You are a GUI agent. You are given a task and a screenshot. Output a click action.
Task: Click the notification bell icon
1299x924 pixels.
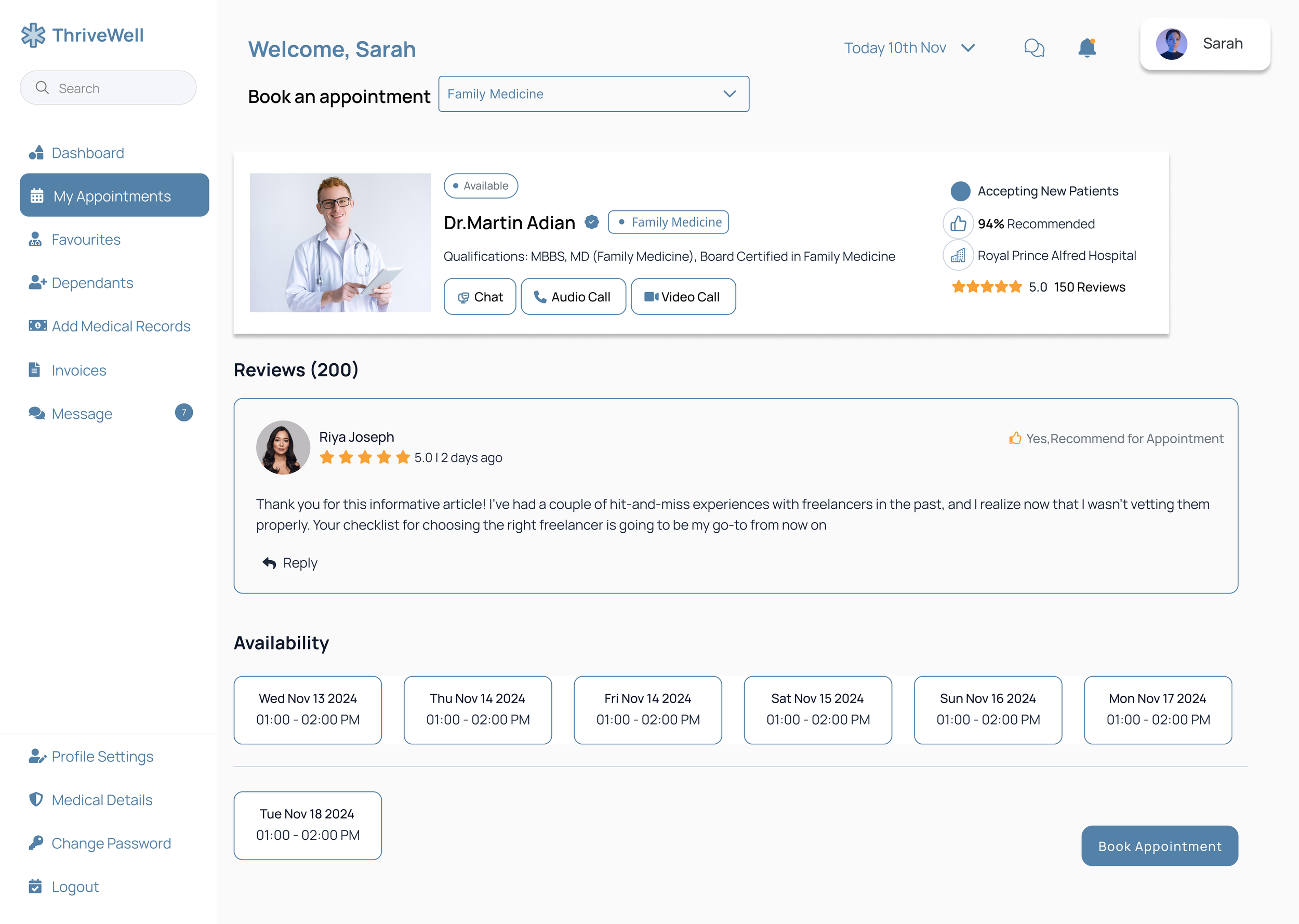click(1087, 48)
